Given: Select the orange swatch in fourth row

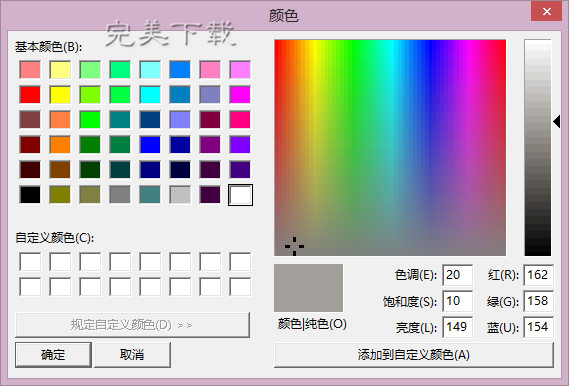Looking at the screenshot, I should point(60,145).
